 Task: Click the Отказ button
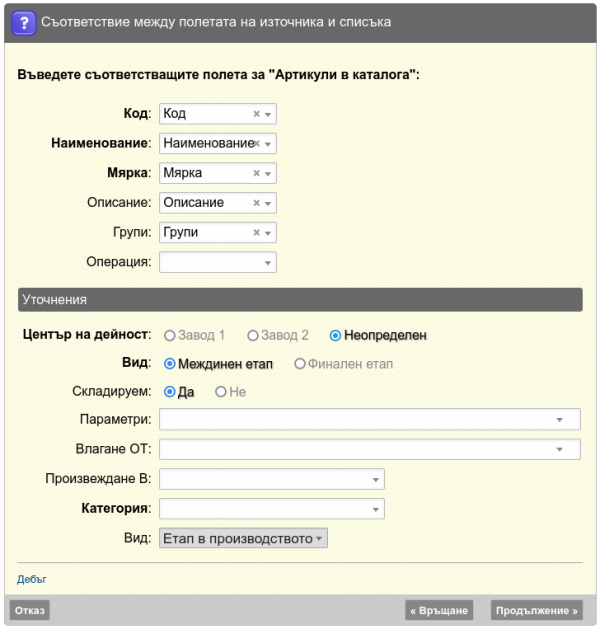(x=30, y=611)
